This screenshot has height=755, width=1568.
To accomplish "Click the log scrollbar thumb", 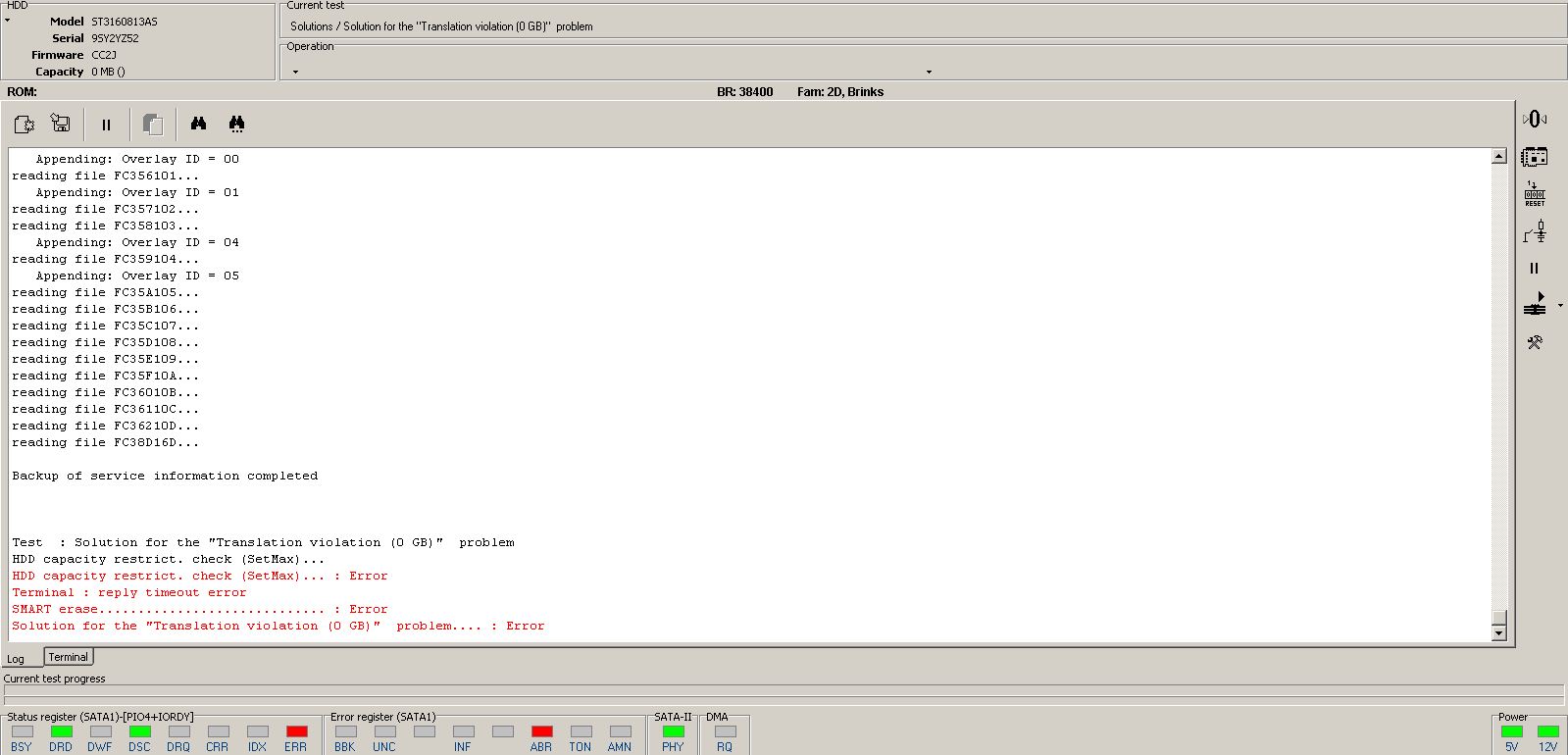I will point(1498,618).
